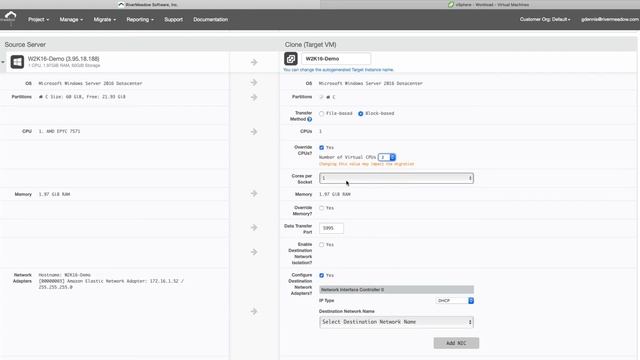The image size is (640, 360).
Task: Click the 'Source Server' panel heading
Action: coord(25,44)
